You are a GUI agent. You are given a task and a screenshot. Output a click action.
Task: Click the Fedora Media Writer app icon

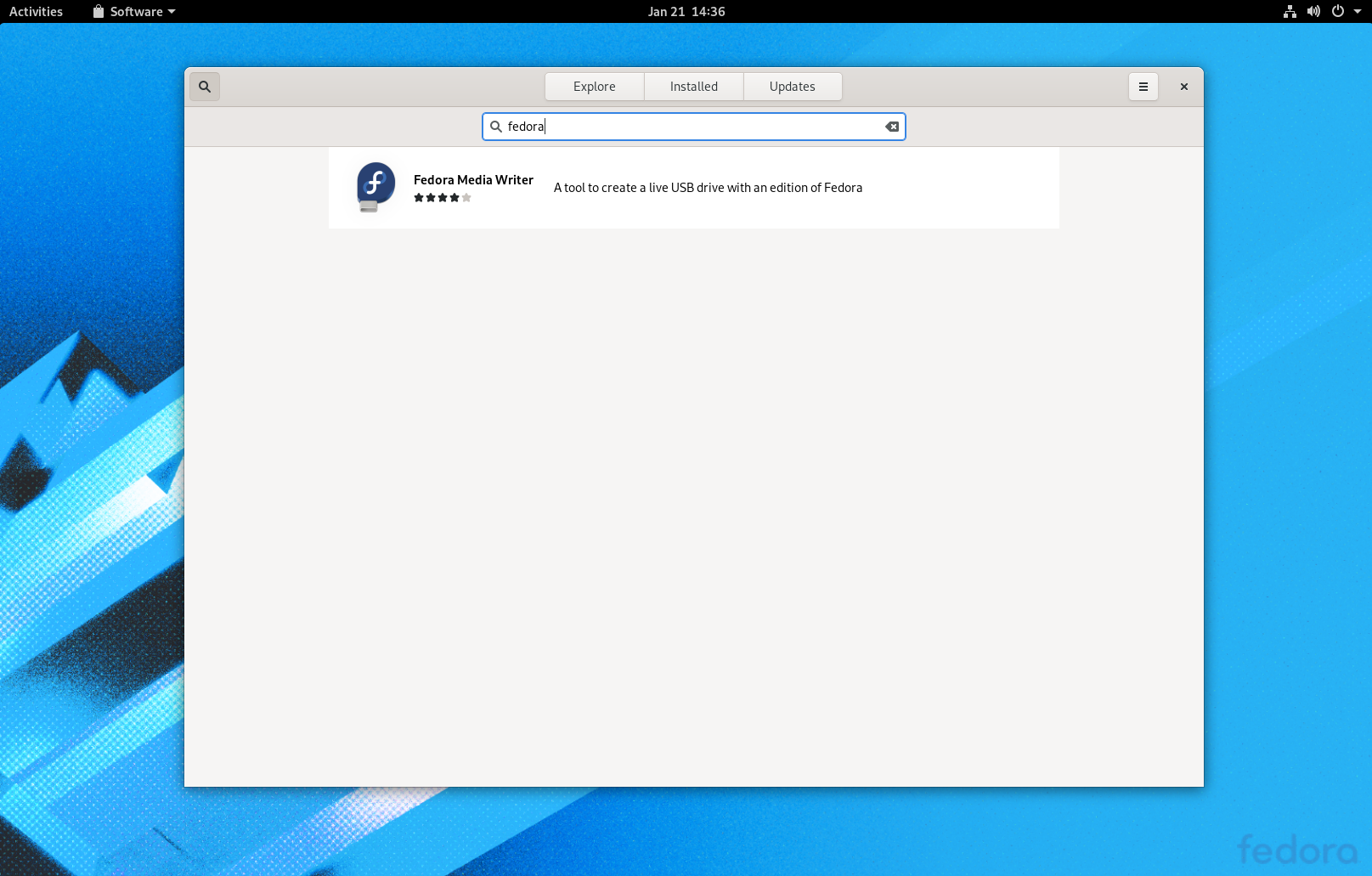pyautogui.click(x=375, y=187)
